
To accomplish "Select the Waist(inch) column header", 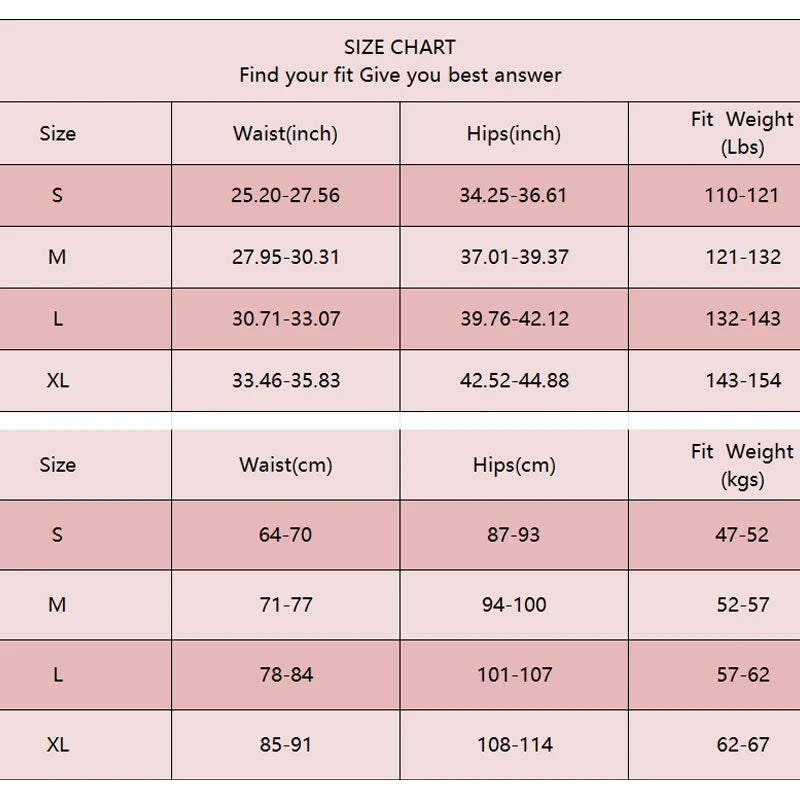I will point(285,134).
